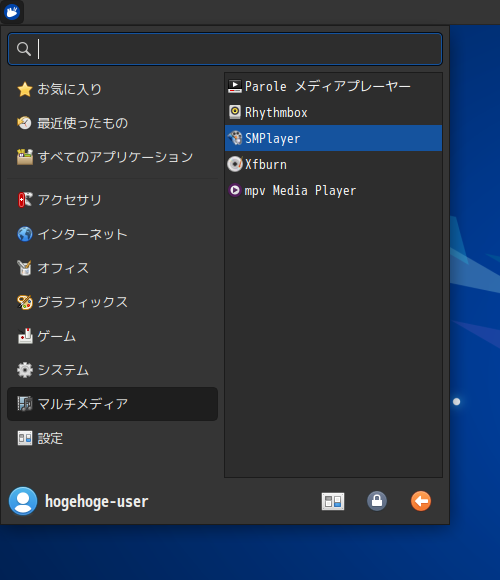
Task: Switch to the システム category
Action: [x=112, y=370]
